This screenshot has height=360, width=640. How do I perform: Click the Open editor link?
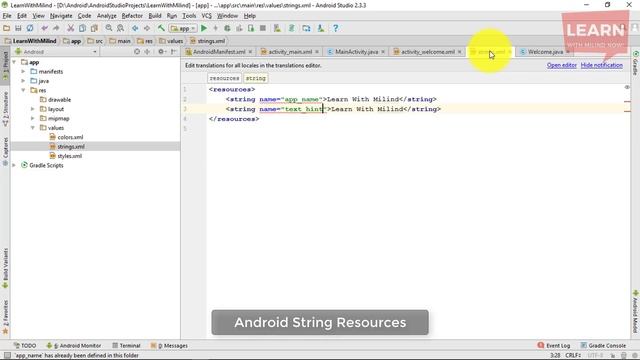(562, 65)
